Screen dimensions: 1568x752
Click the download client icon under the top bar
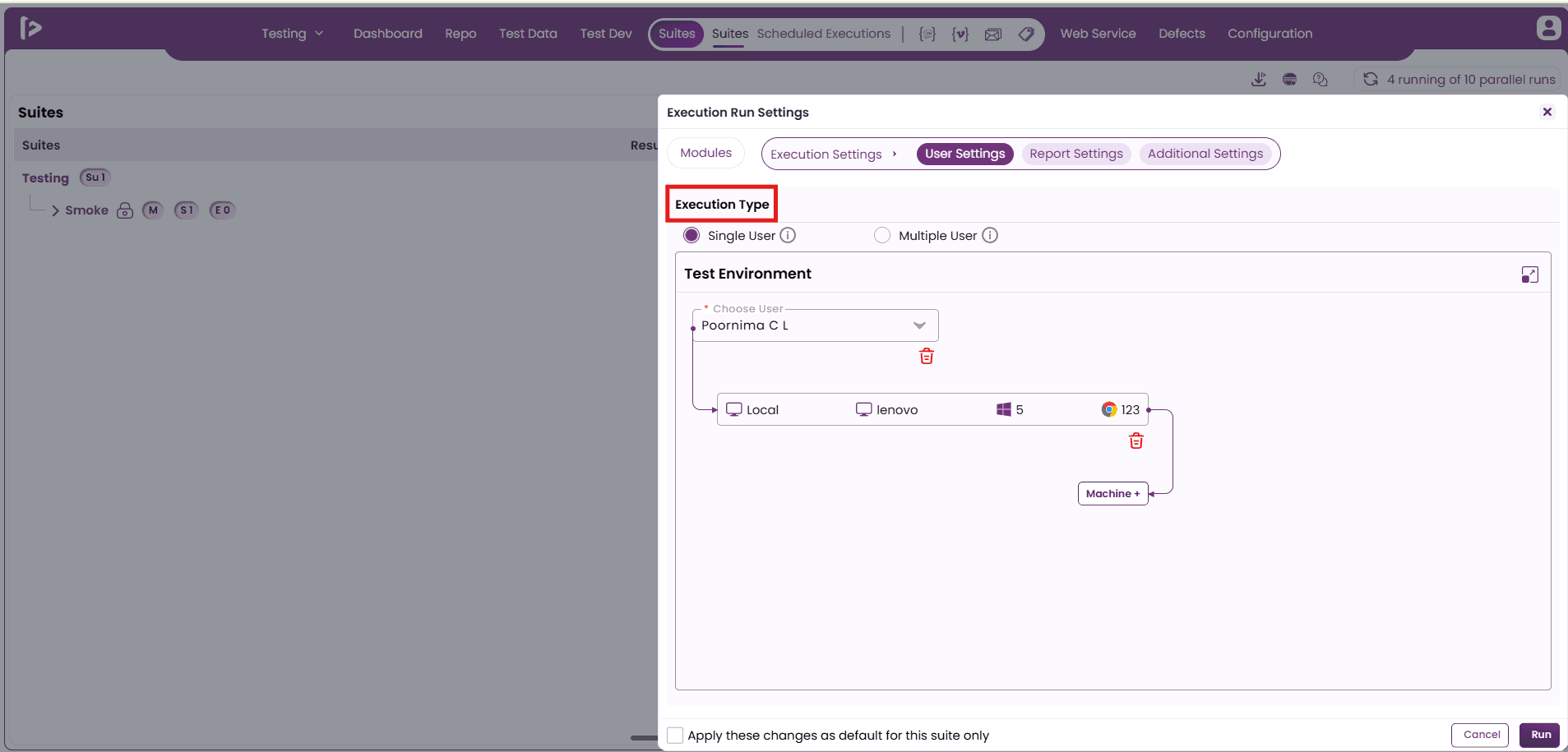click(1259, 79)
